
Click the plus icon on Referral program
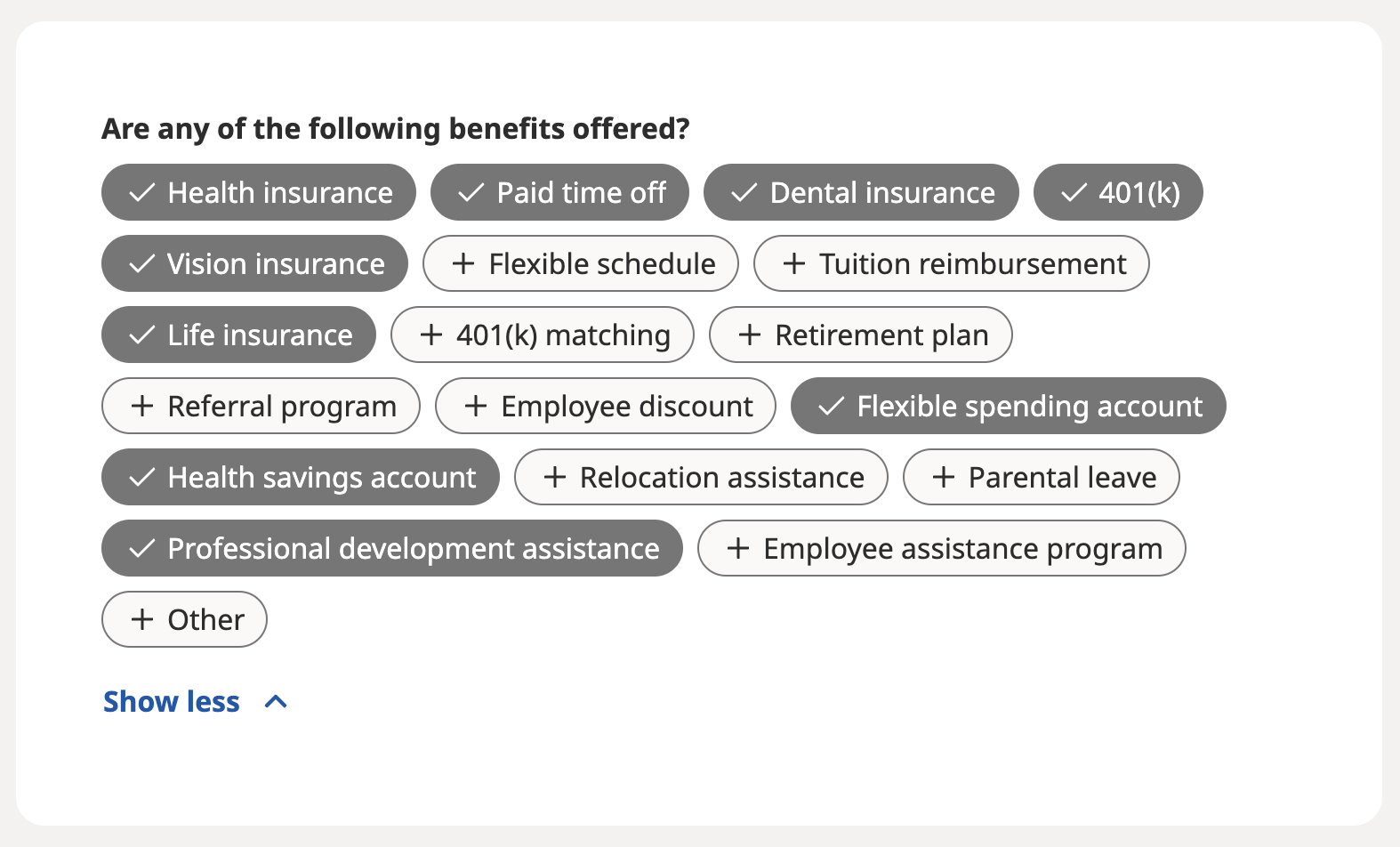pos(143,406)
